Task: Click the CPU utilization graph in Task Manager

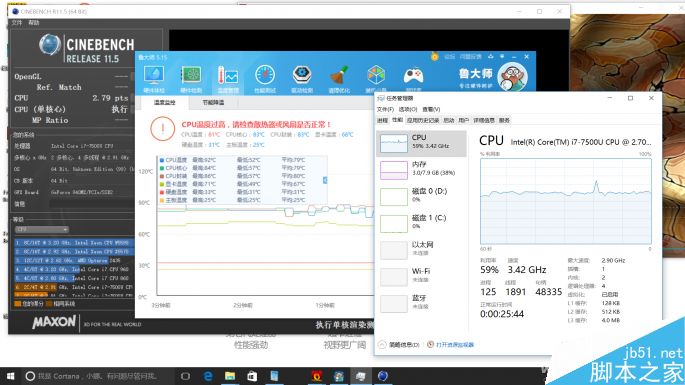Action: coord(566,201)
